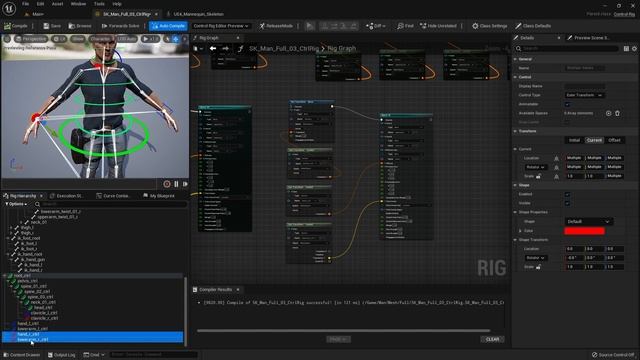Toggle Current Scale lock ratio icon
The width and height of the screenshot is (640, 360).
click(538, 176)
